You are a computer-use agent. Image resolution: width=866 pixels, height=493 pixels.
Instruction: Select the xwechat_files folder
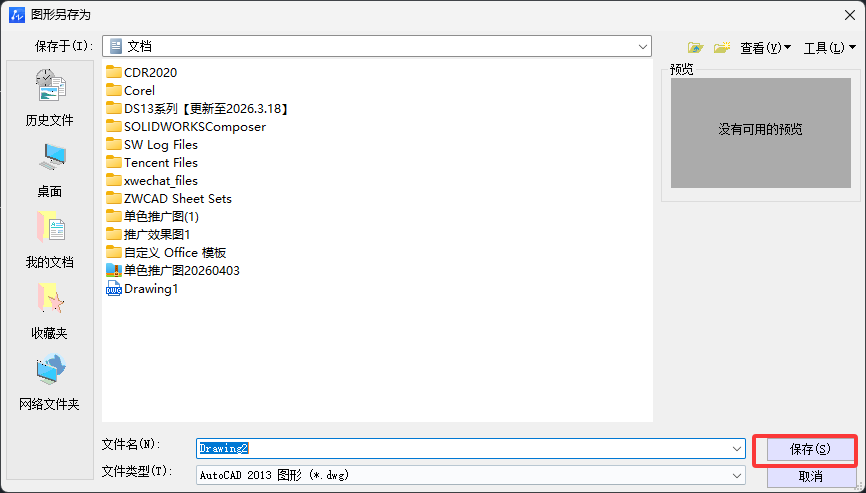[152, 181]
